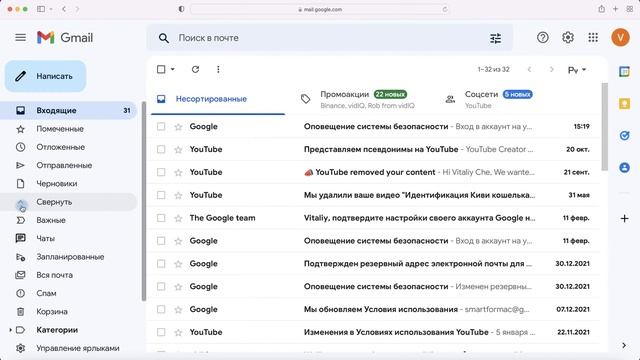The image size is (640, 360).
Task: Click the left sidebar scrollbar
Action: [x=144, y=201]
